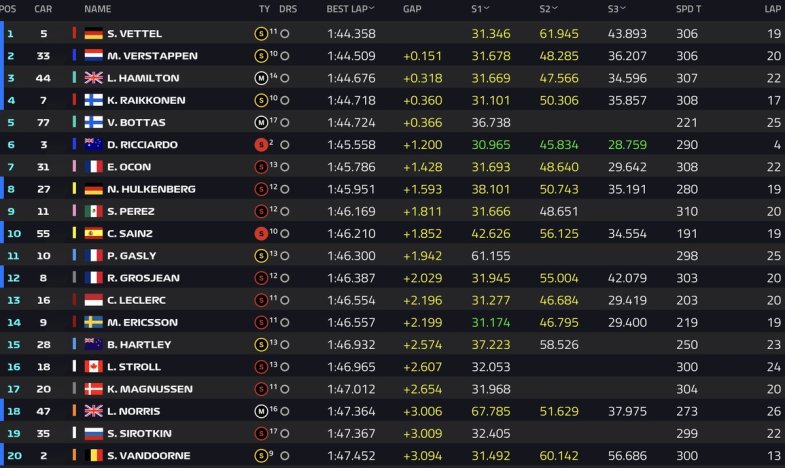Expand the S3 sector column dropdown

pyautogui.click(x=623, y=9)
